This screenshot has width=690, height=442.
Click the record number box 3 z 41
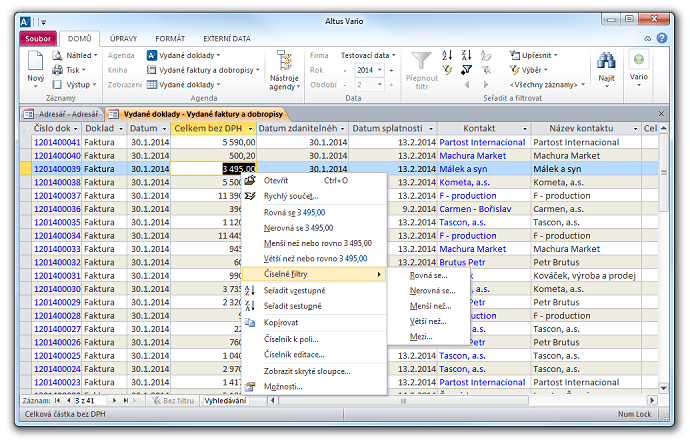90,401
